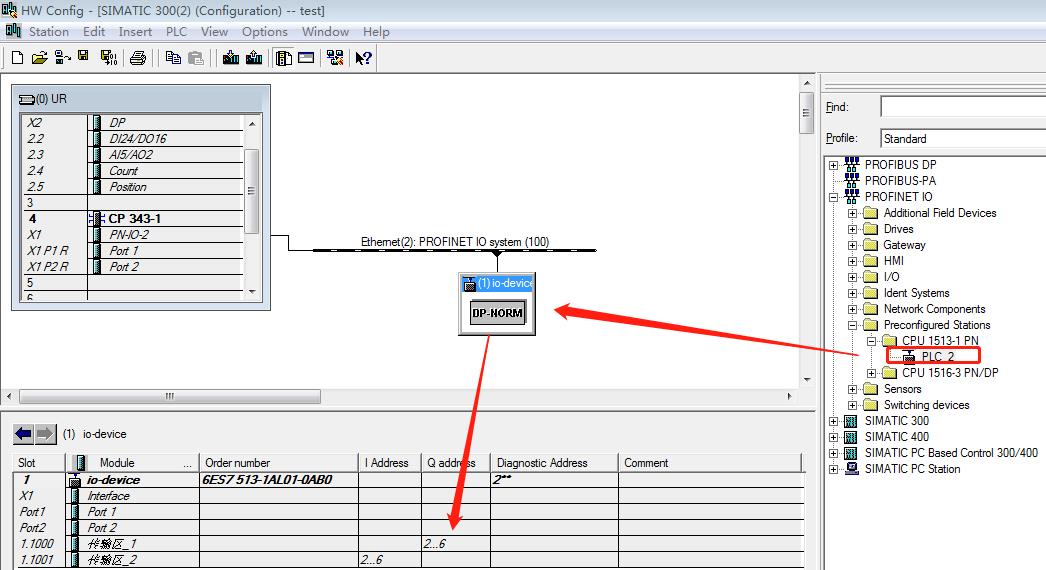Click the PROFIBUS-PA catalog icon
This screenshot has width=1046, height=570.
pos(851,180)
